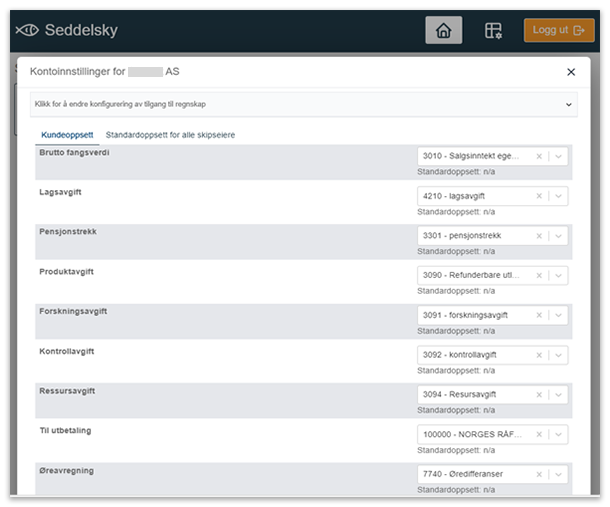The height and width of the screenshot is (507, 610).
Task: Open the table settings icon
Action: coord(493,30)
